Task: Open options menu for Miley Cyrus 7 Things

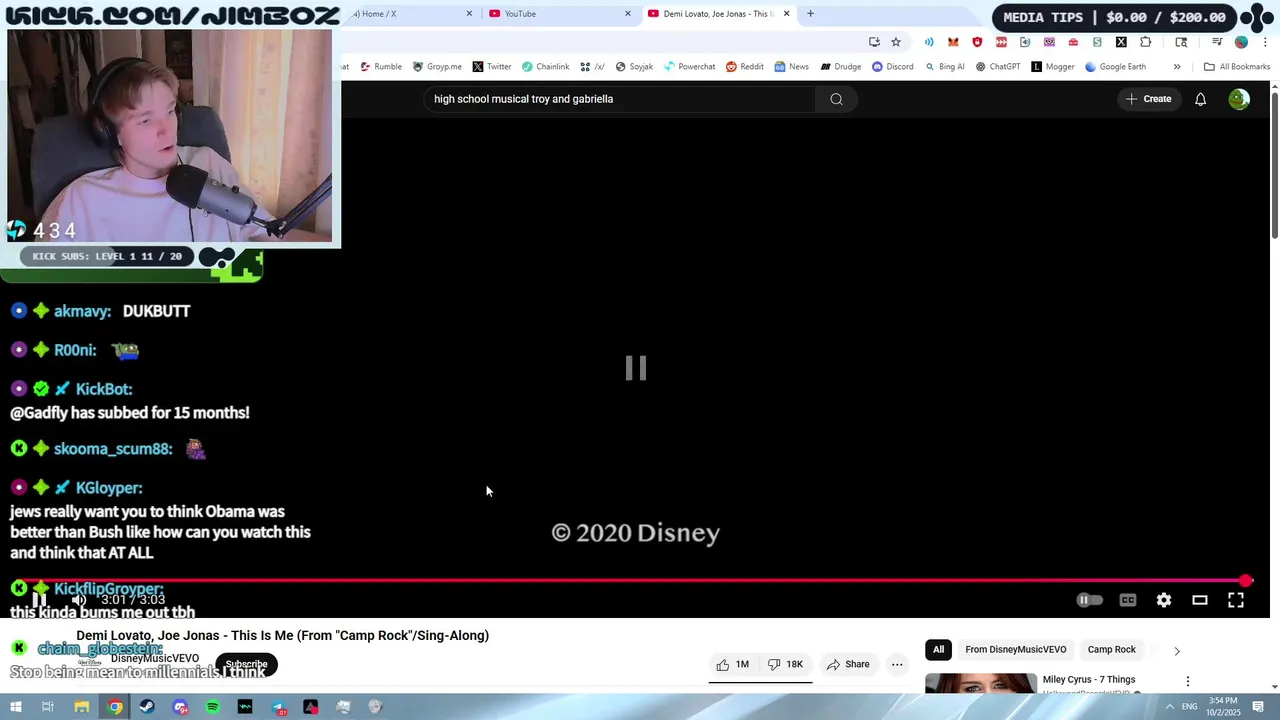Action: (x=1188, y=681)
